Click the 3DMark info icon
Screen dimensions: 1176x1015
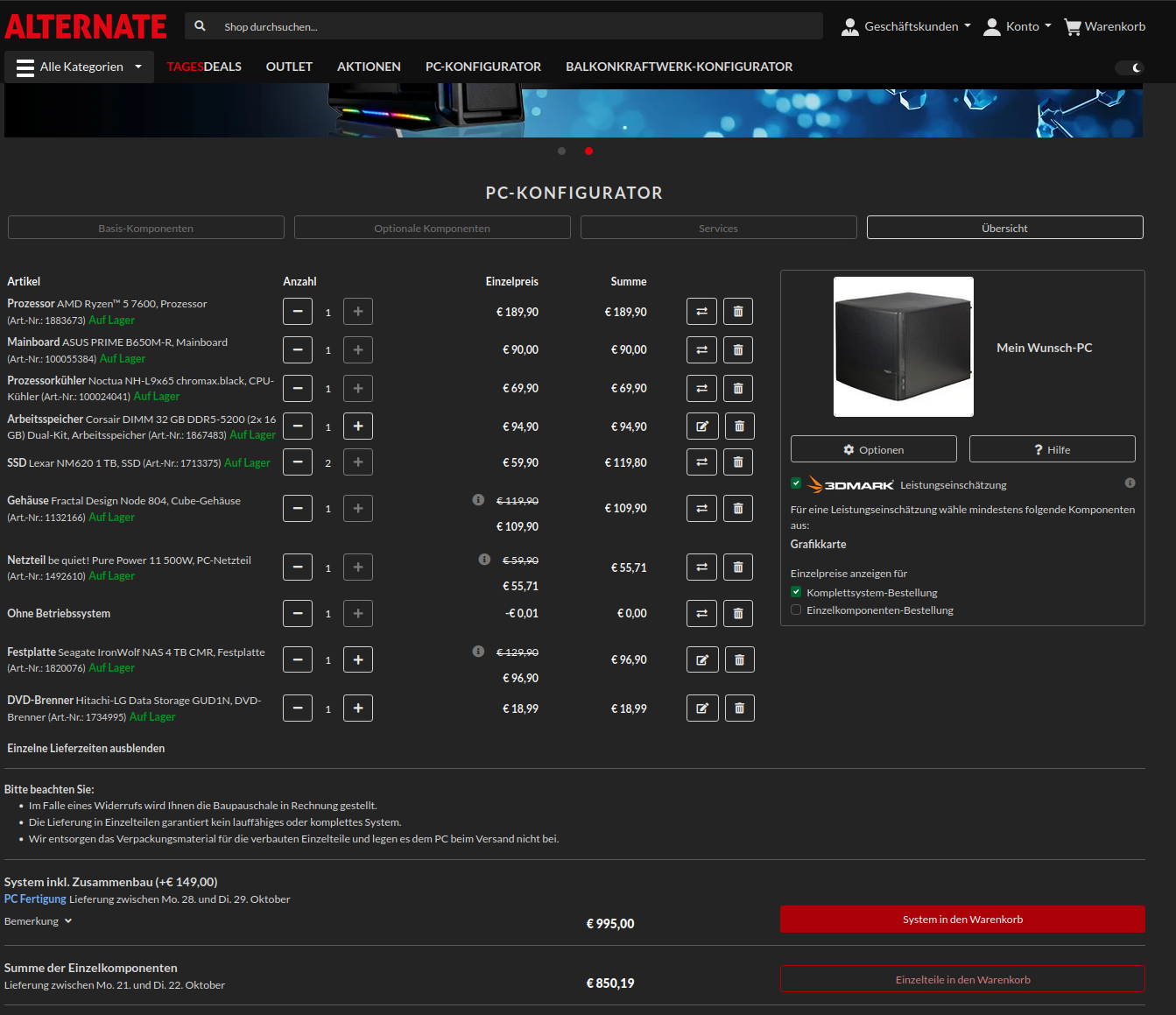point(1130,483)
